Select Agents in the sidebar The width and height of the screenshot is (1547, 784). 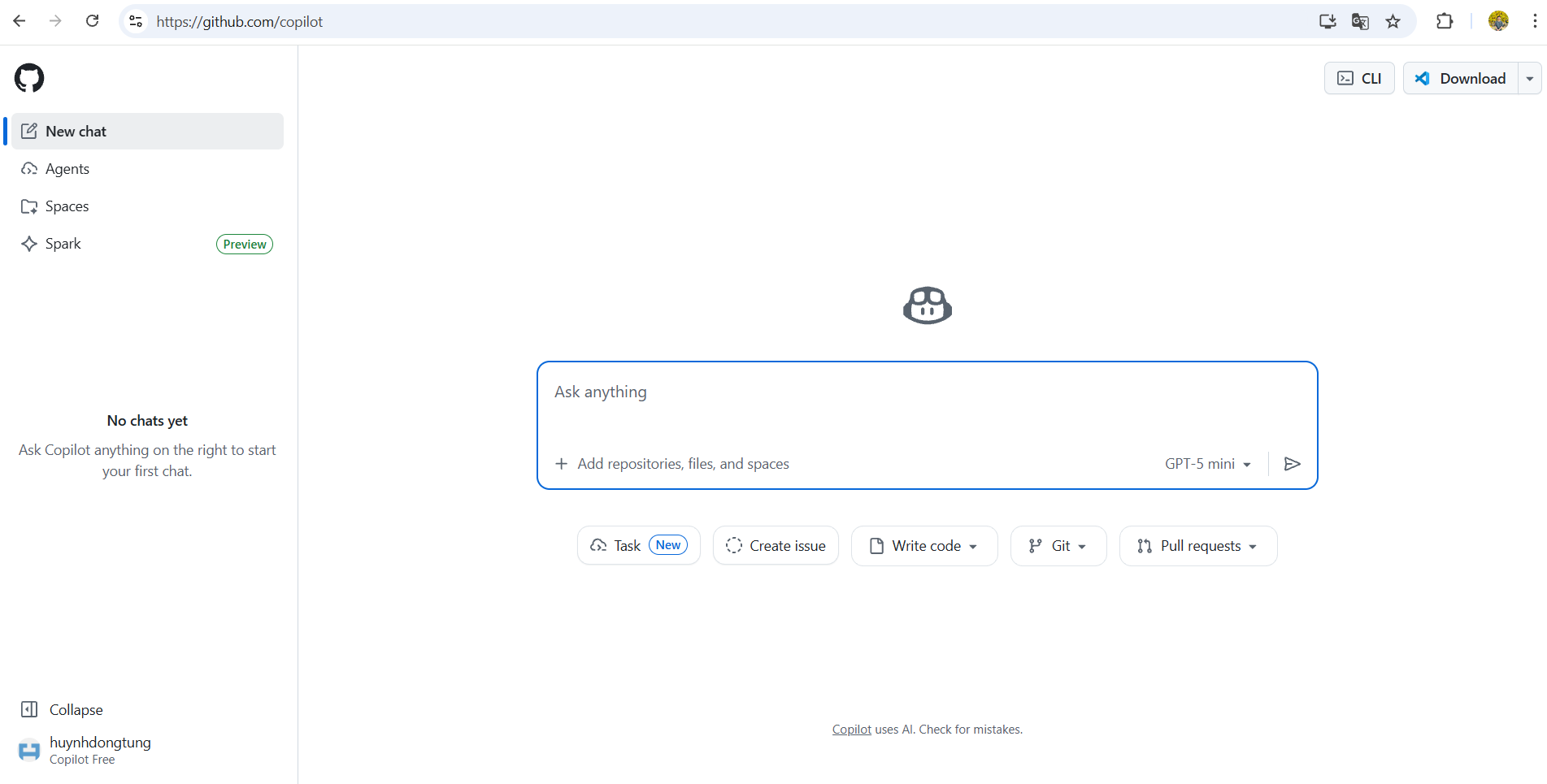(67, 168)
